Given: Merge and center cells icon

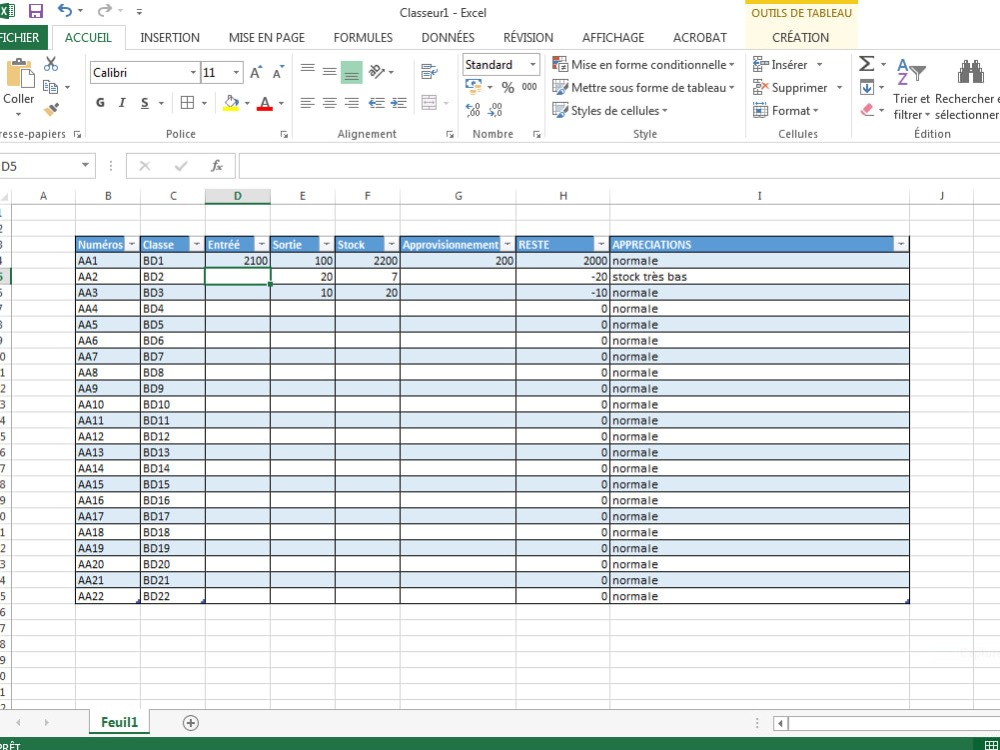Looking at the screenshot, I should click(x=429, y=103).
